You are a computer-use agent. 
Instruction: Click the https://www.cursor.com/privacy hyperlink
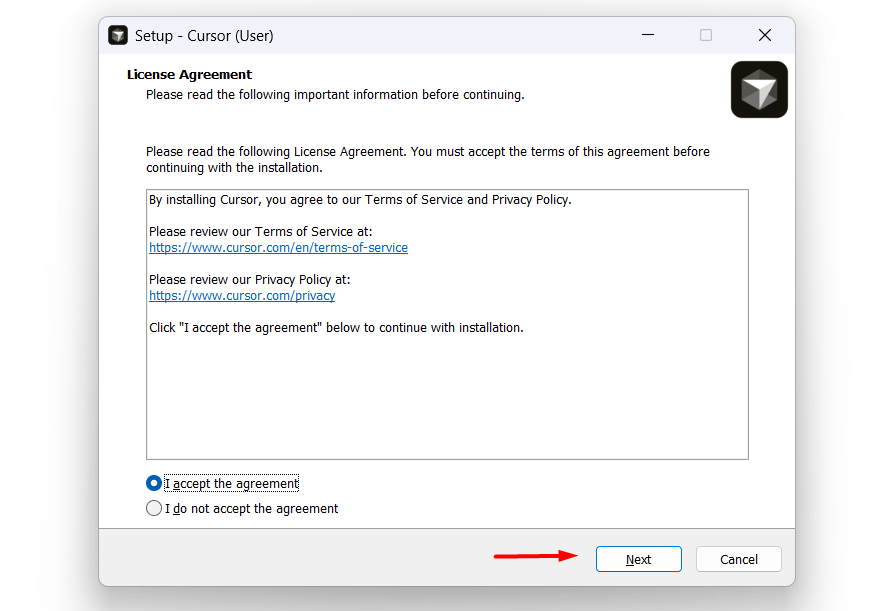pyautogui.click(x=242, y=295)
